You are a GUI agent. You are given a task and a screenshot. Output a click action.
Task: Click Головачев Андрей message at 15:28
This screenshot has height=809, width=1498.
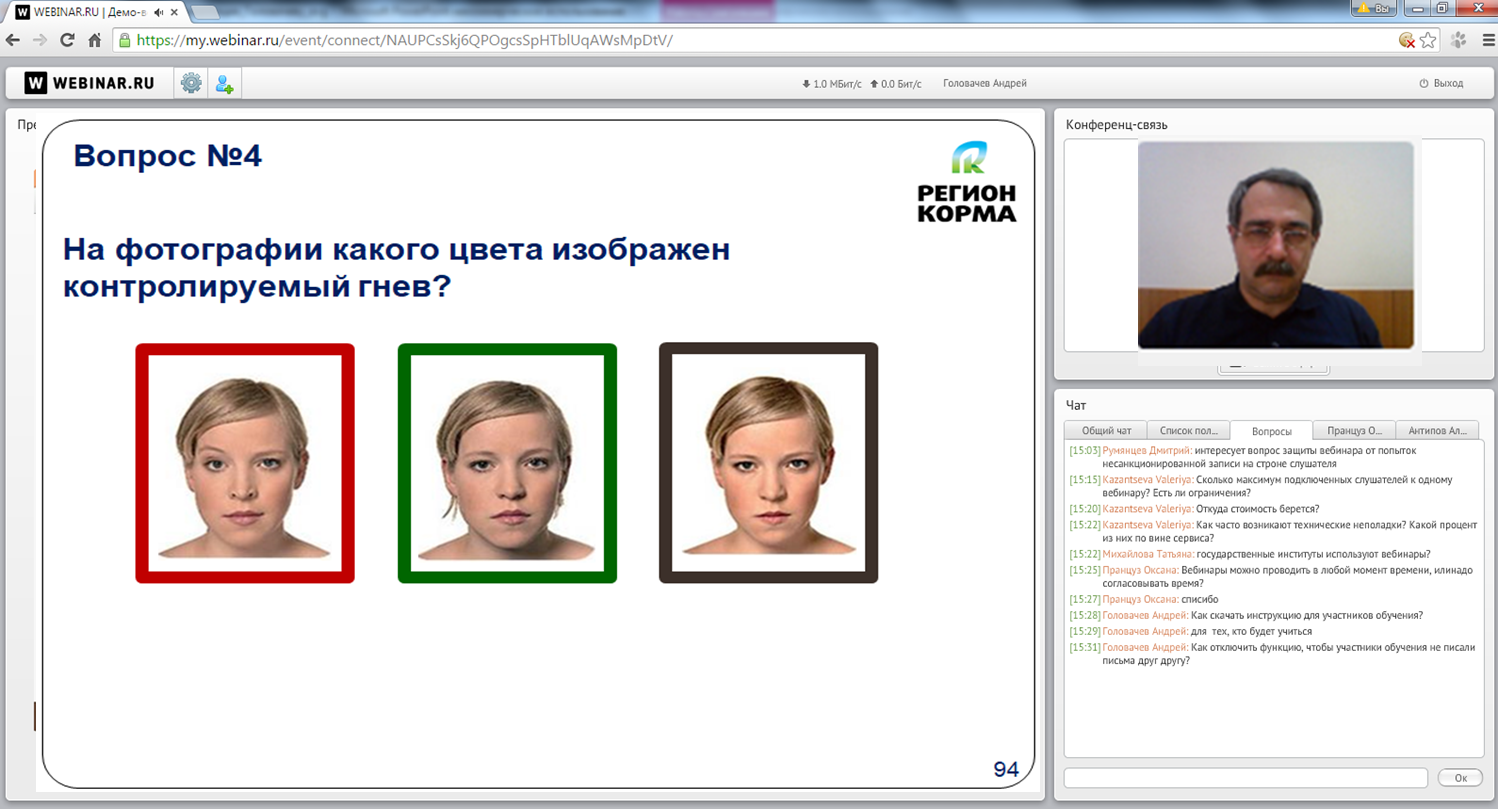pyautogui.click(x=1307, y=615)
